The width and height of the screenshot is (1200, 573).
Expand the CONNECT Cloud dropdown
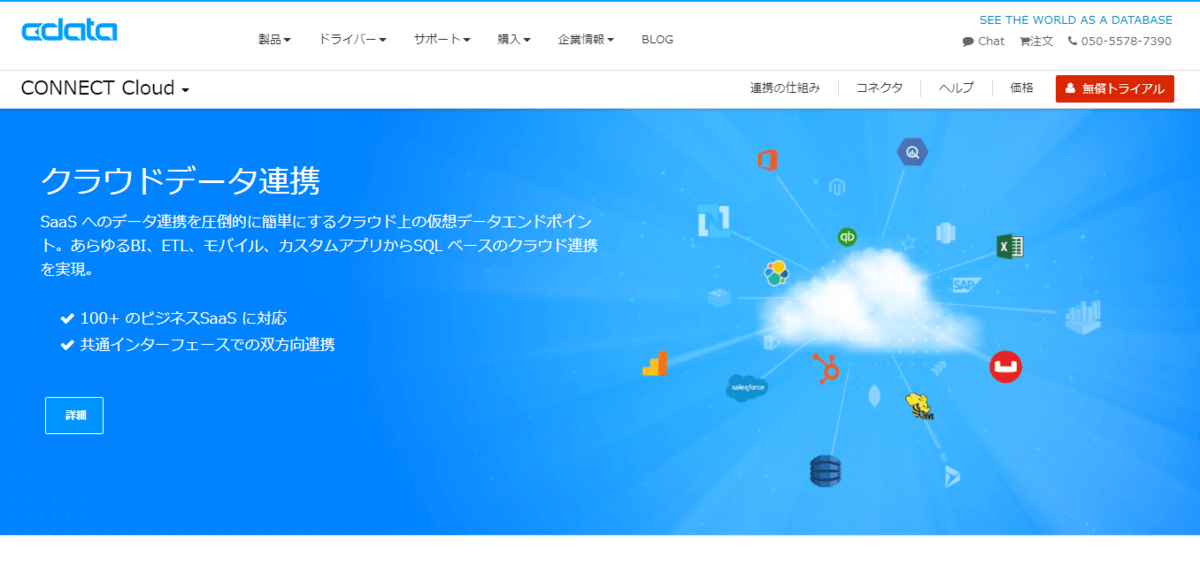pos(105,88)
